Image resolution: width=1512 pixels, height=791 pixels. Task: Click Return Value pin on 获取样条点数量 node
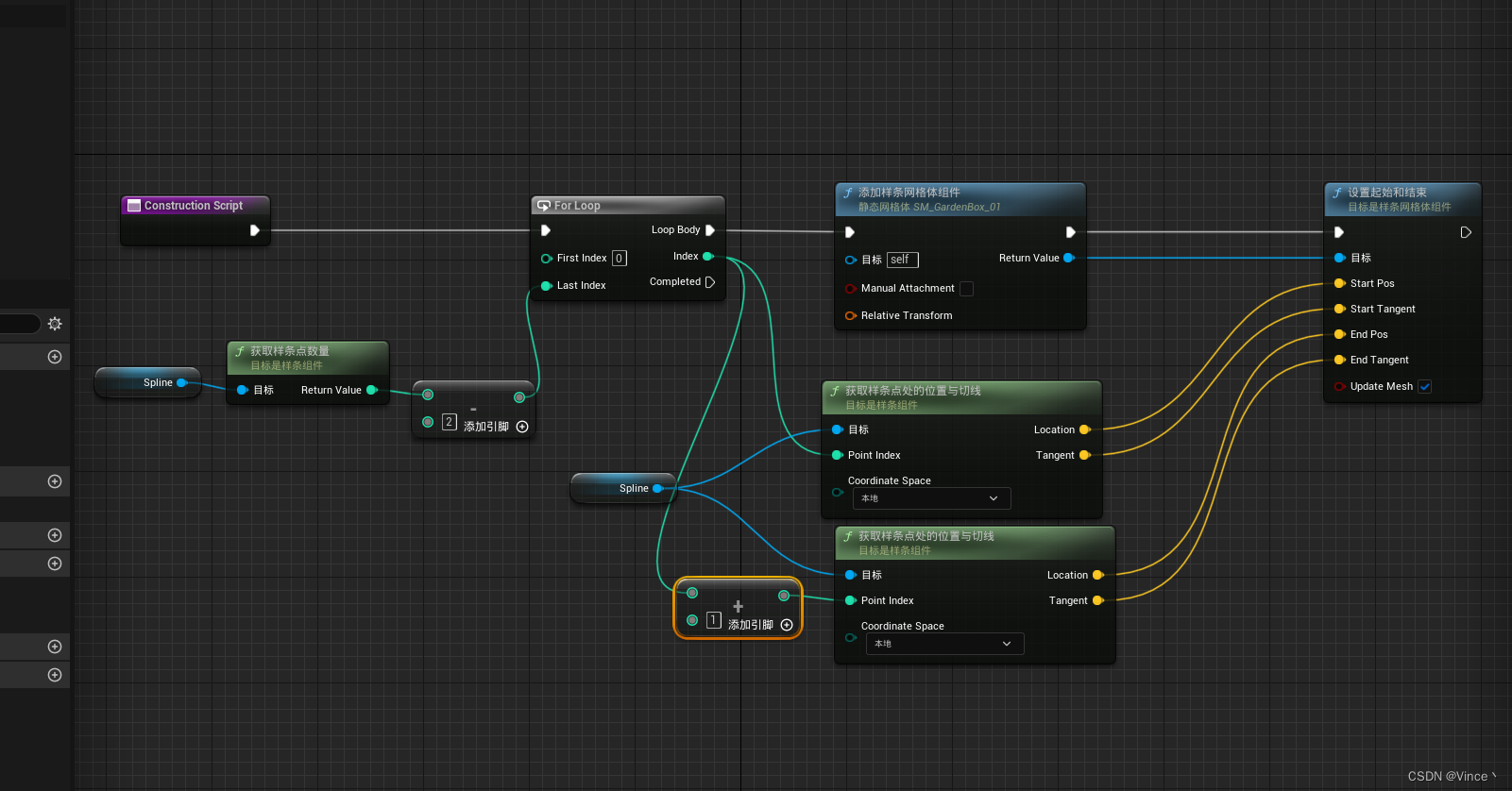tap(372, 390)
